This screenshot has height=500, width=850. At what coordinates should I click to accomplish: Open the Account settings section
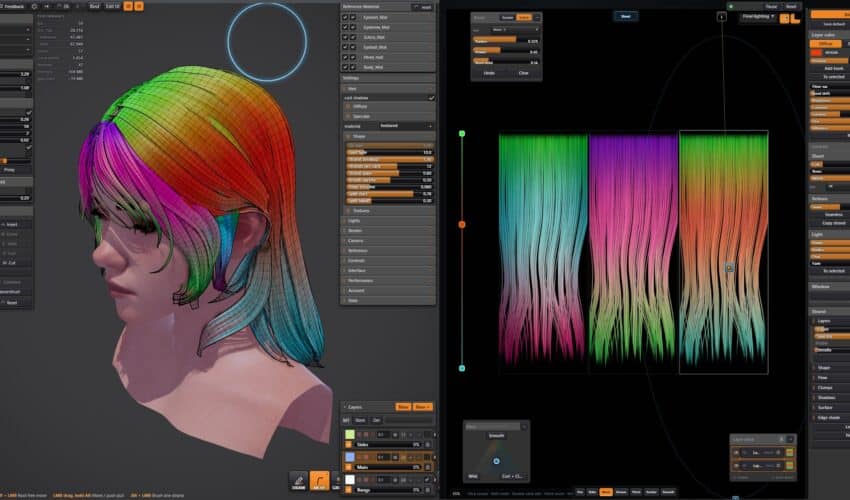[388, 291]
